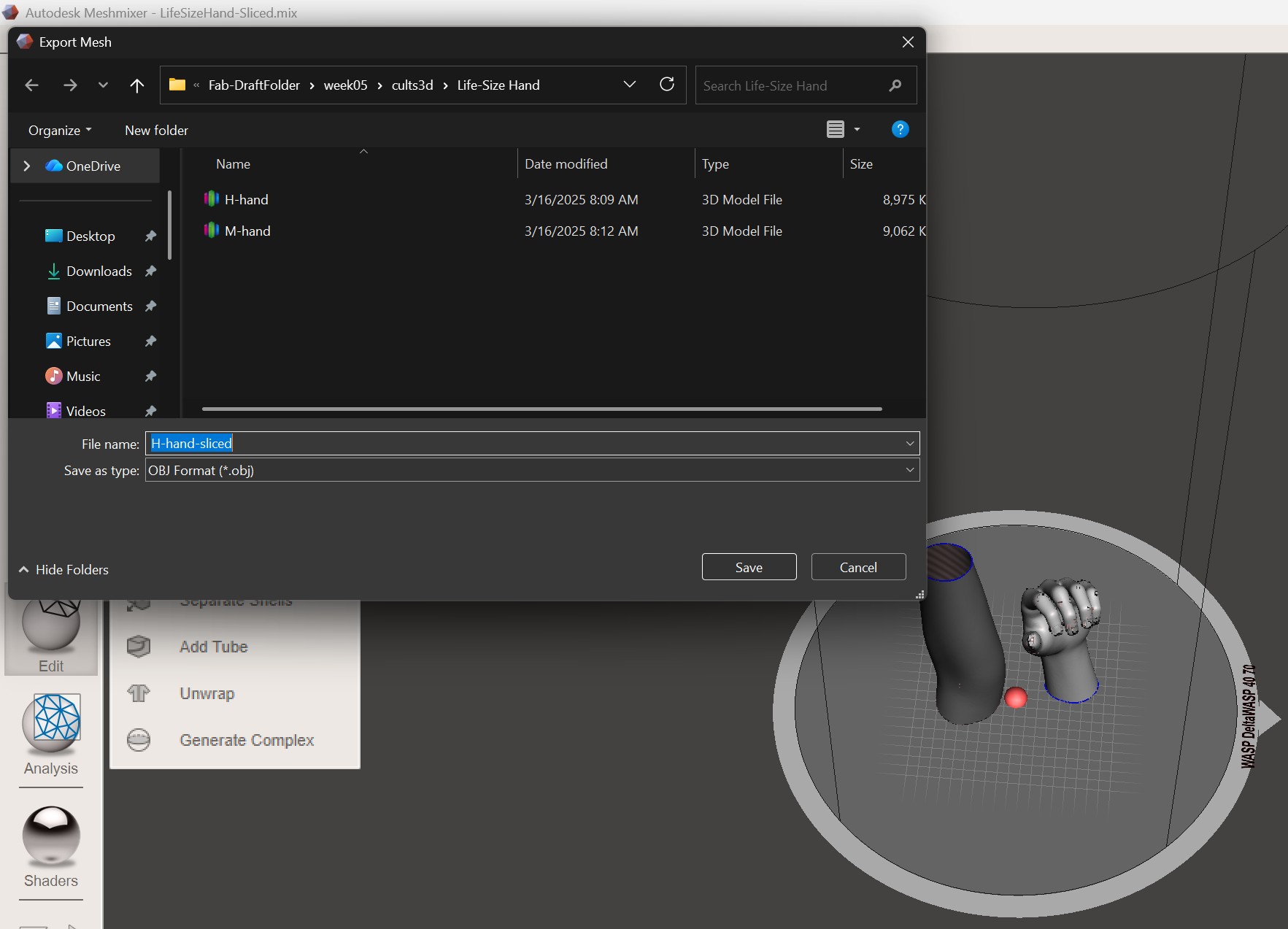
Task: Expand the cults3d breadcrumb chevron
Action: pos(445,85)
